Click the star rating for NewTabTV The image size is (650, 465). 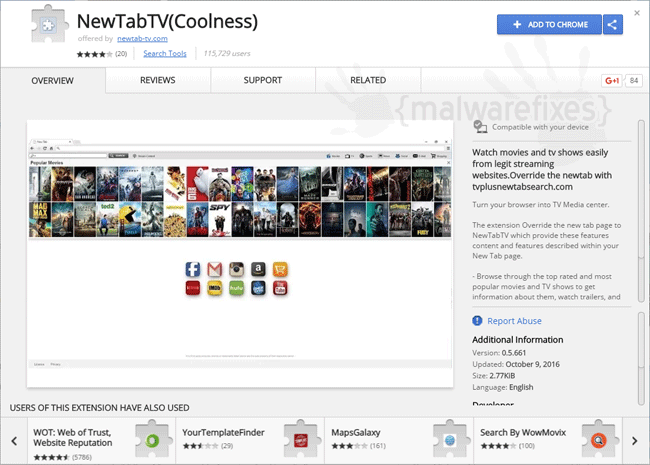click(94, 54)
